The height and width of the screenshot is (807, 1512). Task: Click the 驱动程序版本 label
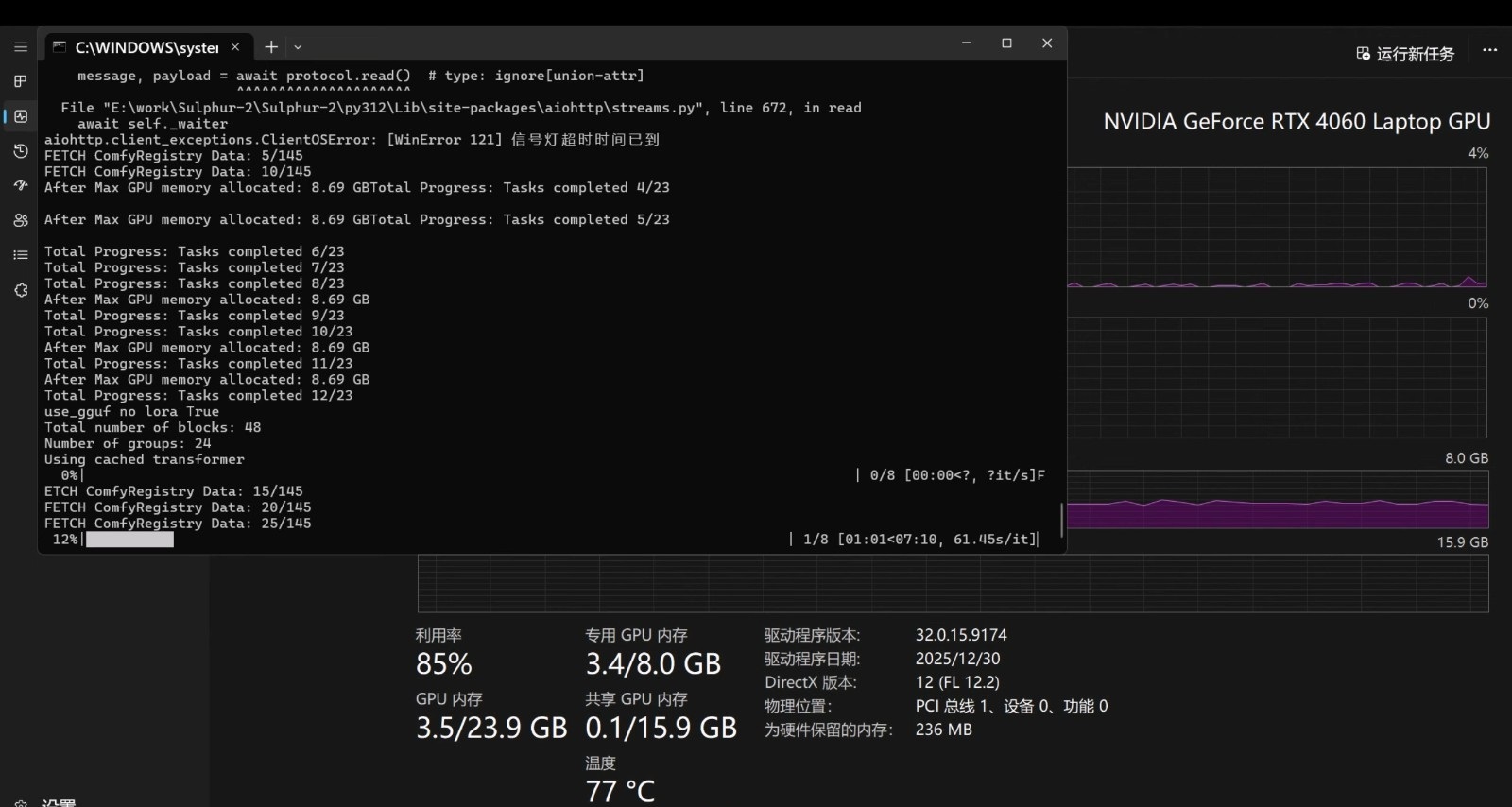[813, 635]
